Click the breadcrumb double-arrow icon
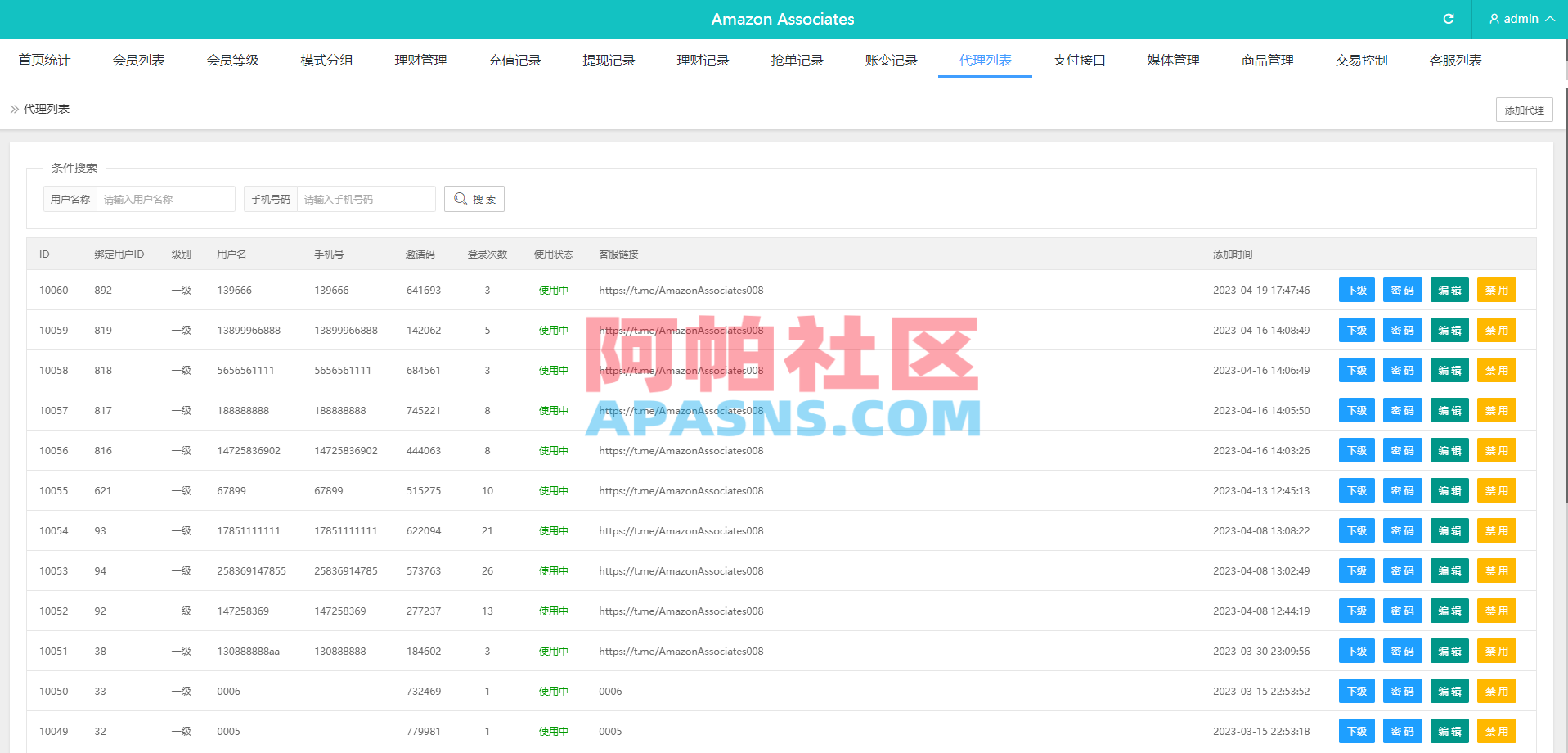 click(12, 109)
